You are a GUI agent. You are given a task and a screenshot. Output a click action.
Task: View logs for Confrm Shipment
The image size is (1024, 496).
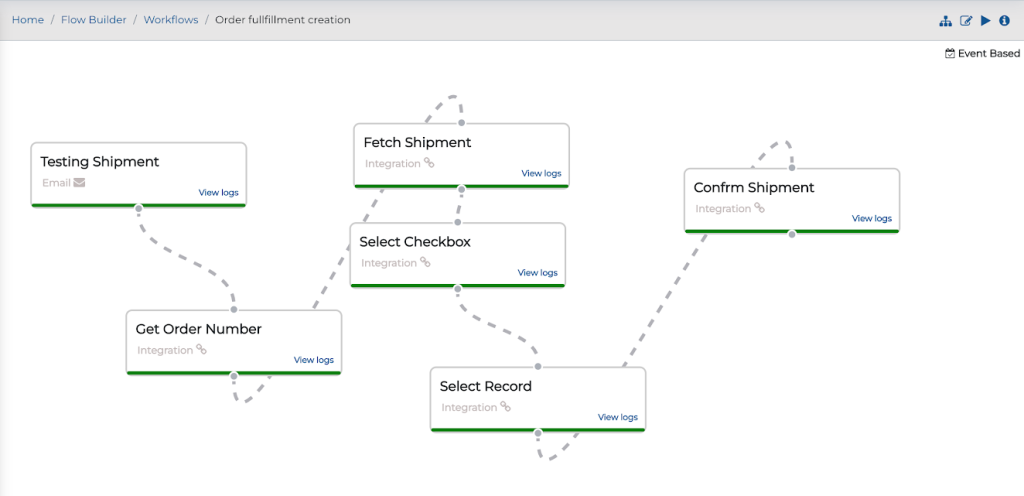click(872, 219)
